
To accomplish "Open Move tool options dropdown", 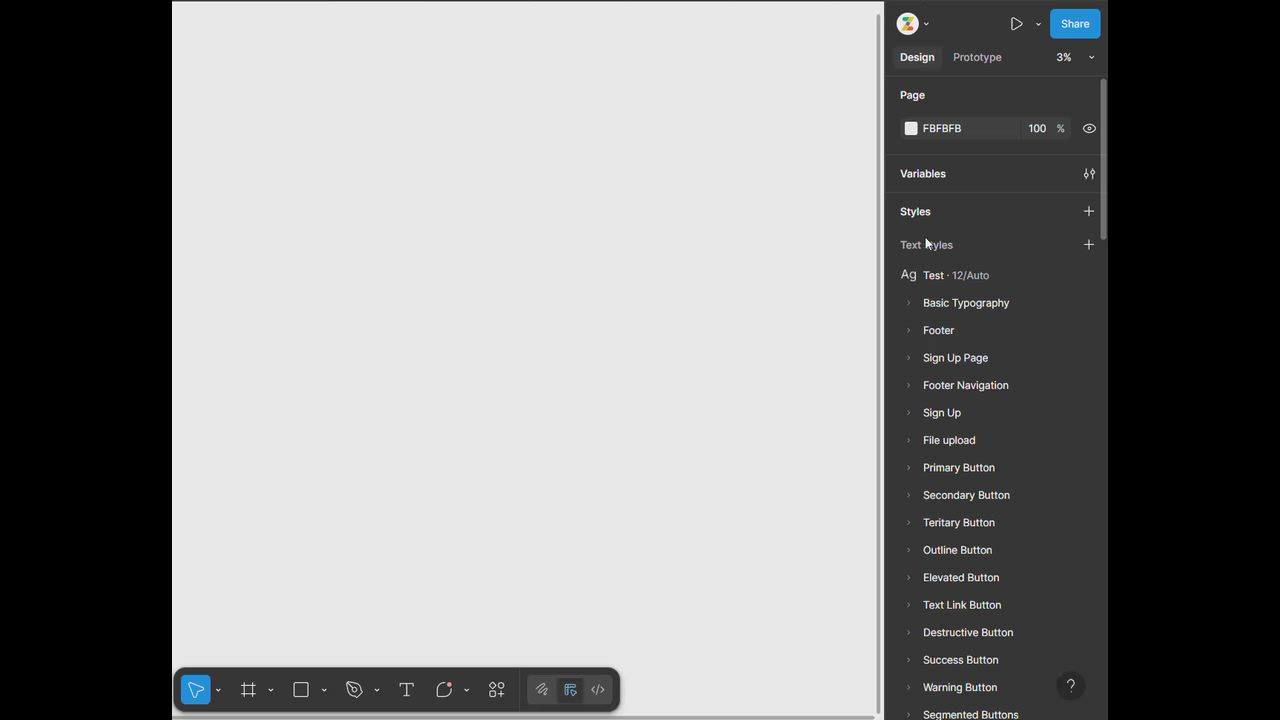I will (x=218, y=690).
